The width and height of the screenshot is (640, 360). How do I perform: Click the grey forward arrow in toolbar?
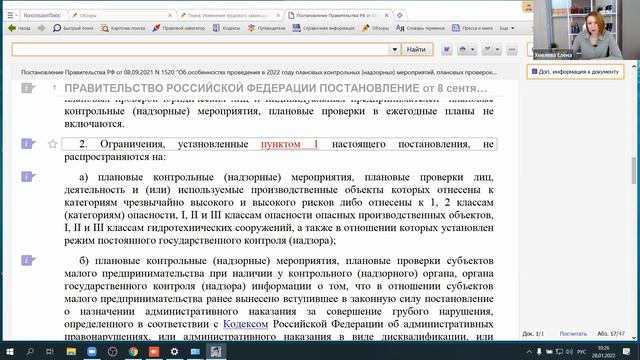click(41, 28)
